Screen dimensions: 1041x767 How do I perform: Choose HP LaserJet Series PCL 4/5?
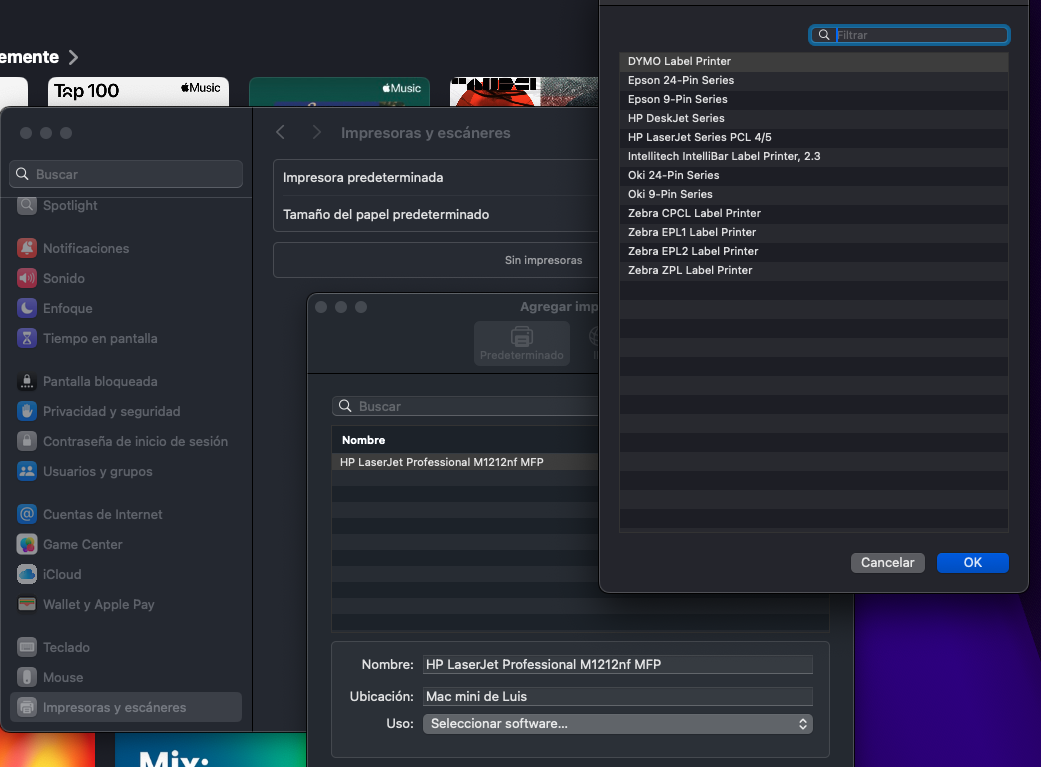click(x=813, y=137)
